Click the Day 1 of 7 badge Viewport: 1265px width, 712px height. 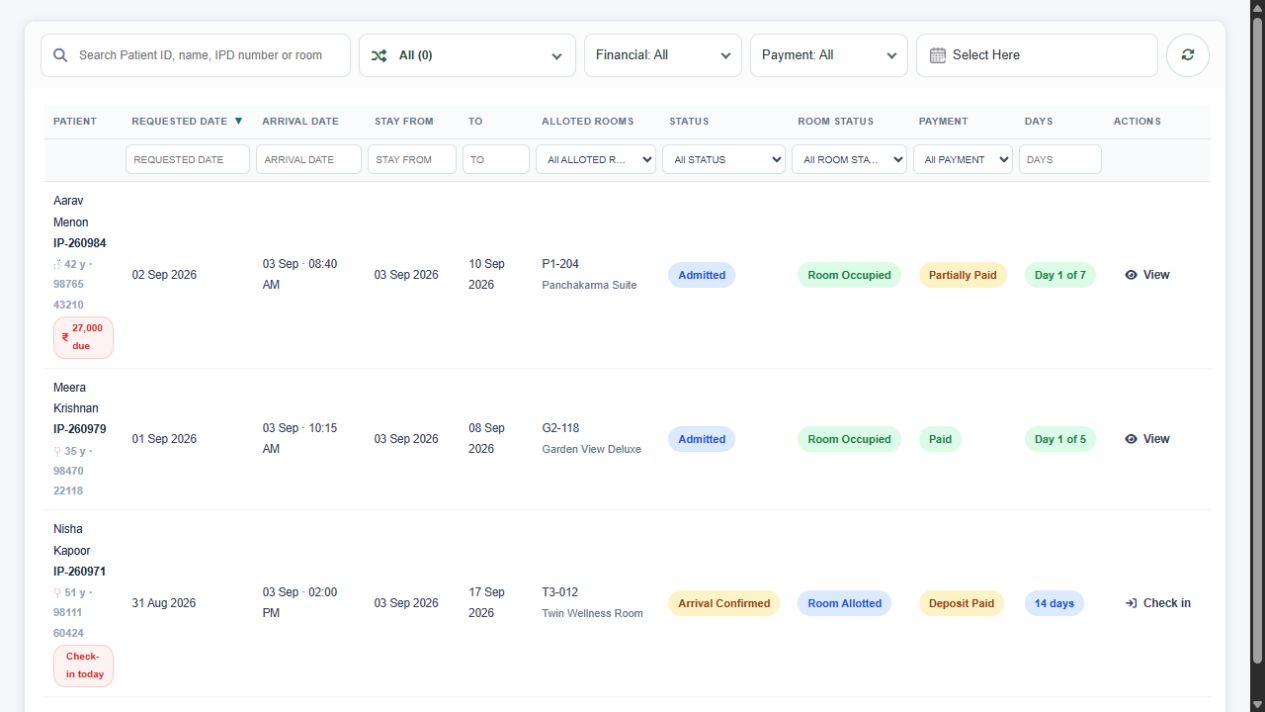(1060, 275)
